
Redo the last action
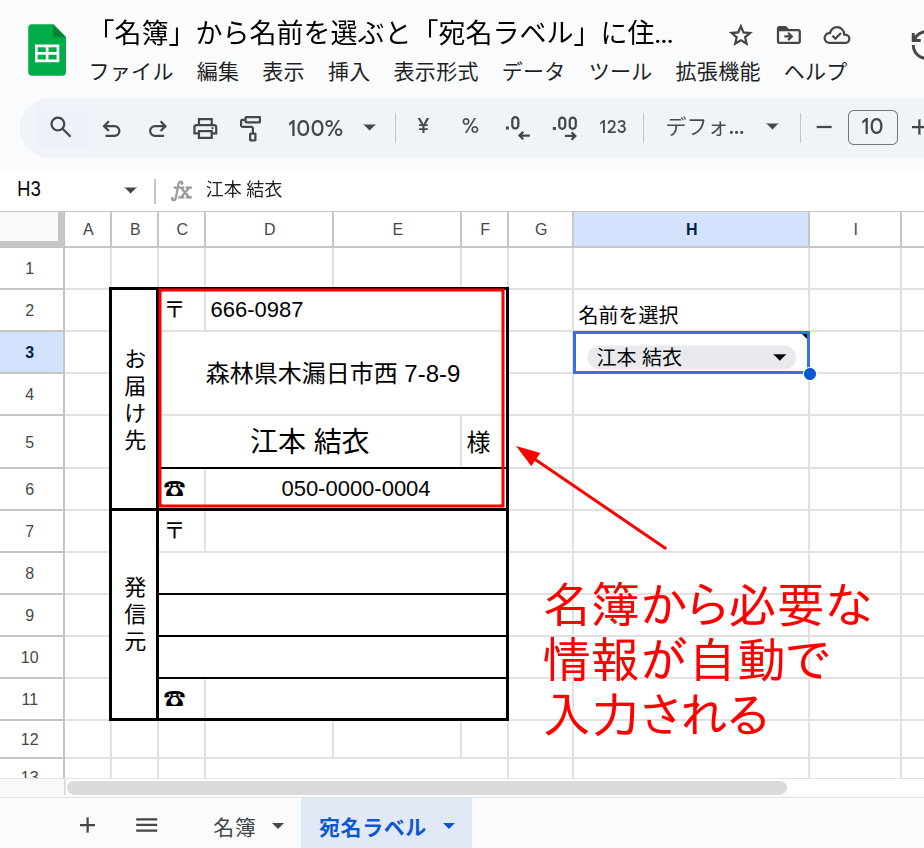click(x=157, y=127)
